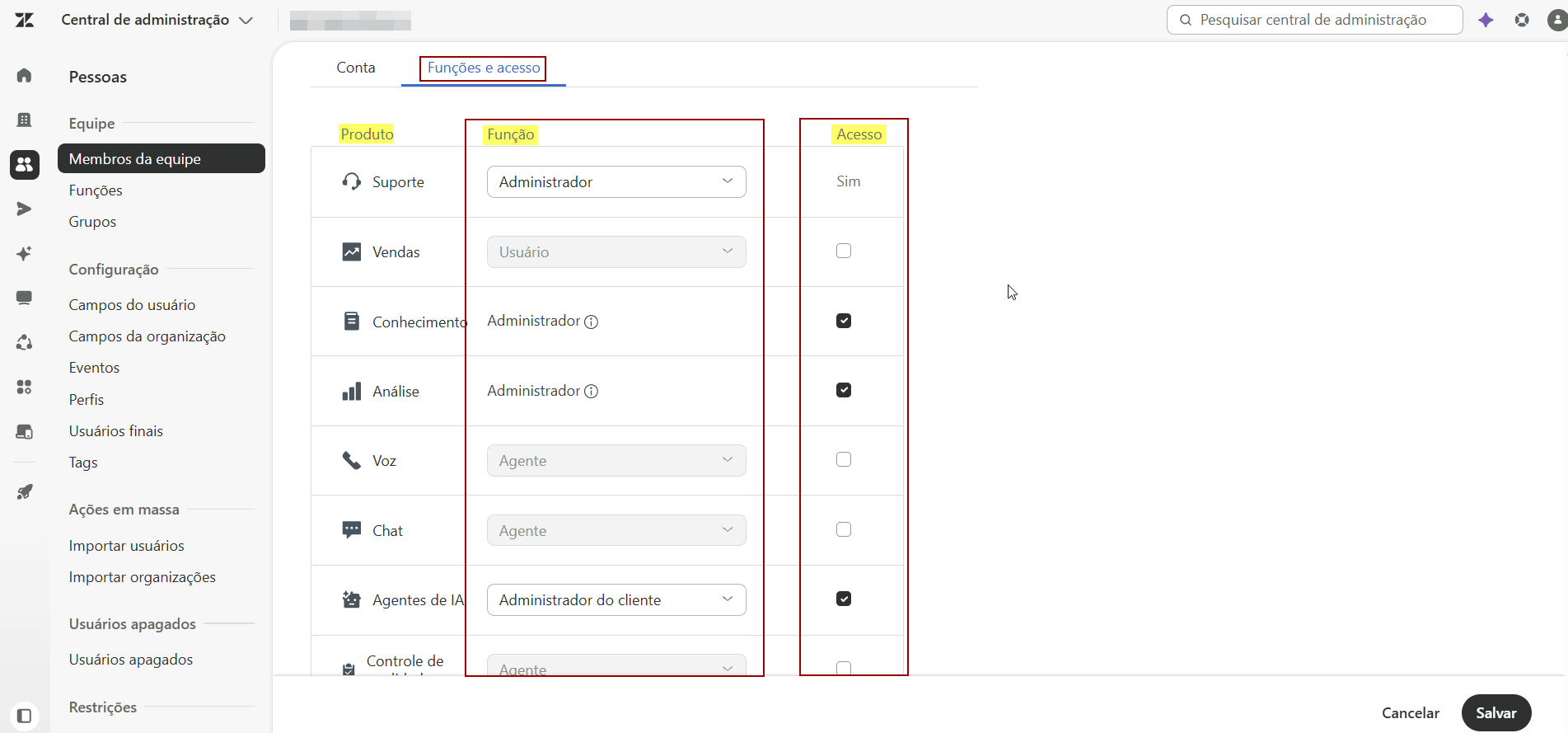Viewport: 1568px width, 733px height.
Task: Click the Sim access text for Suporte
Action: tap(848, 181)
